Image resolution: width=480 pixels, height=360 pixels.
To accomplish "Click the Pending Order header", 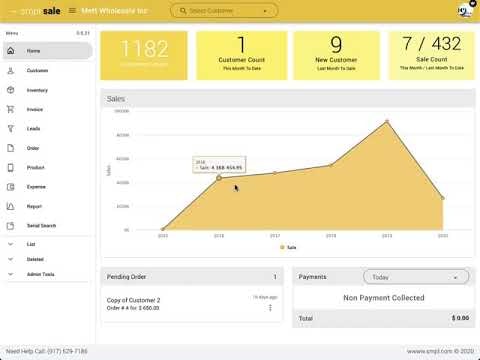I will [x=192, y=277].
